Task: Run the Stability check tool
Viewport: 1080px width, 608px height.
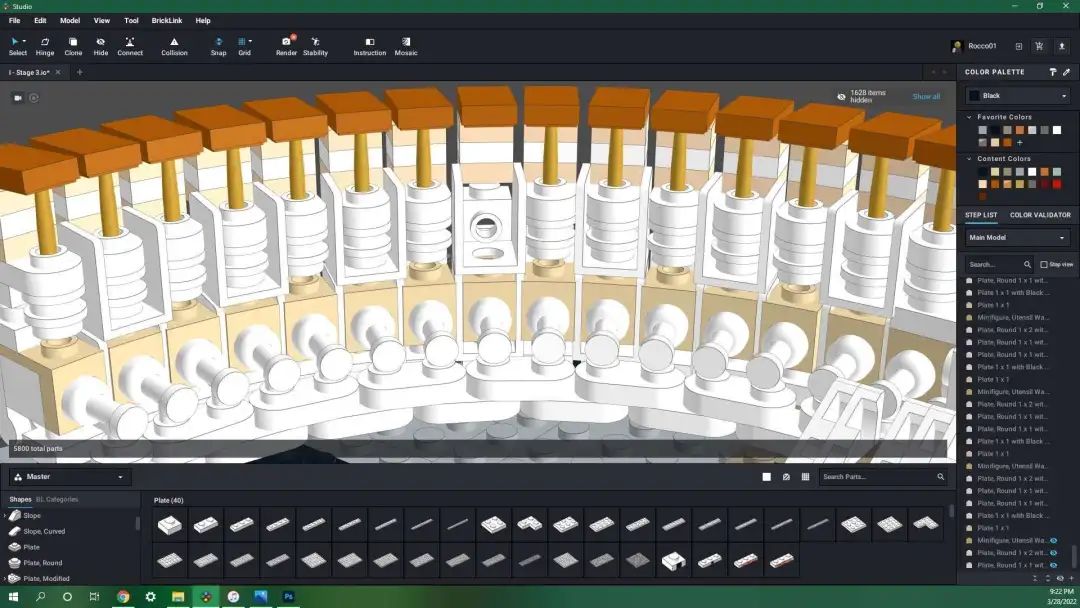Action: [315, 46]
